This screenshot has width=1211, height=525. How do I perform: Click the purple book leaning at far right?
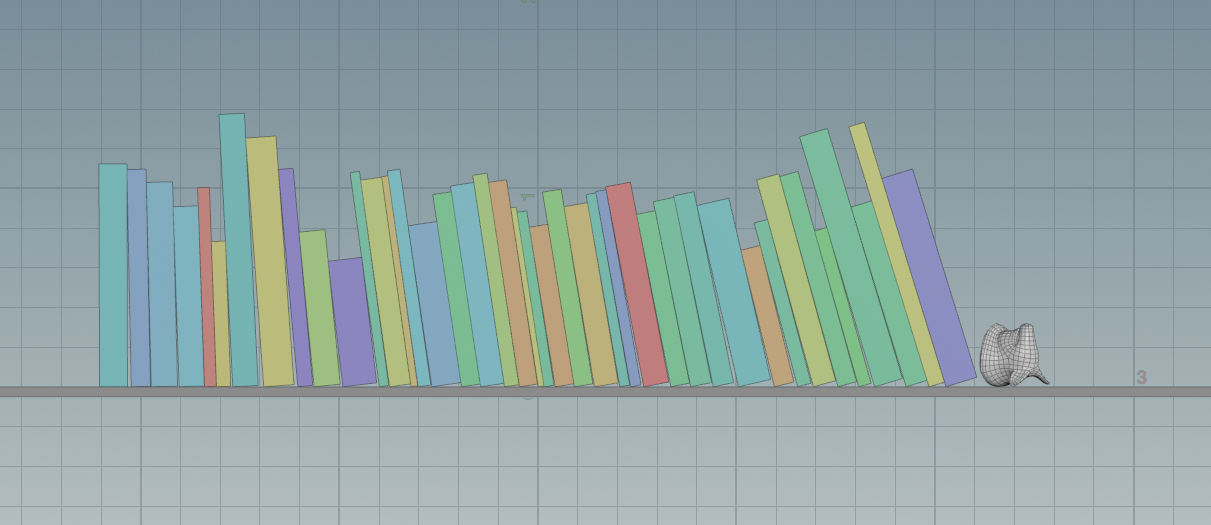point(928,280)
